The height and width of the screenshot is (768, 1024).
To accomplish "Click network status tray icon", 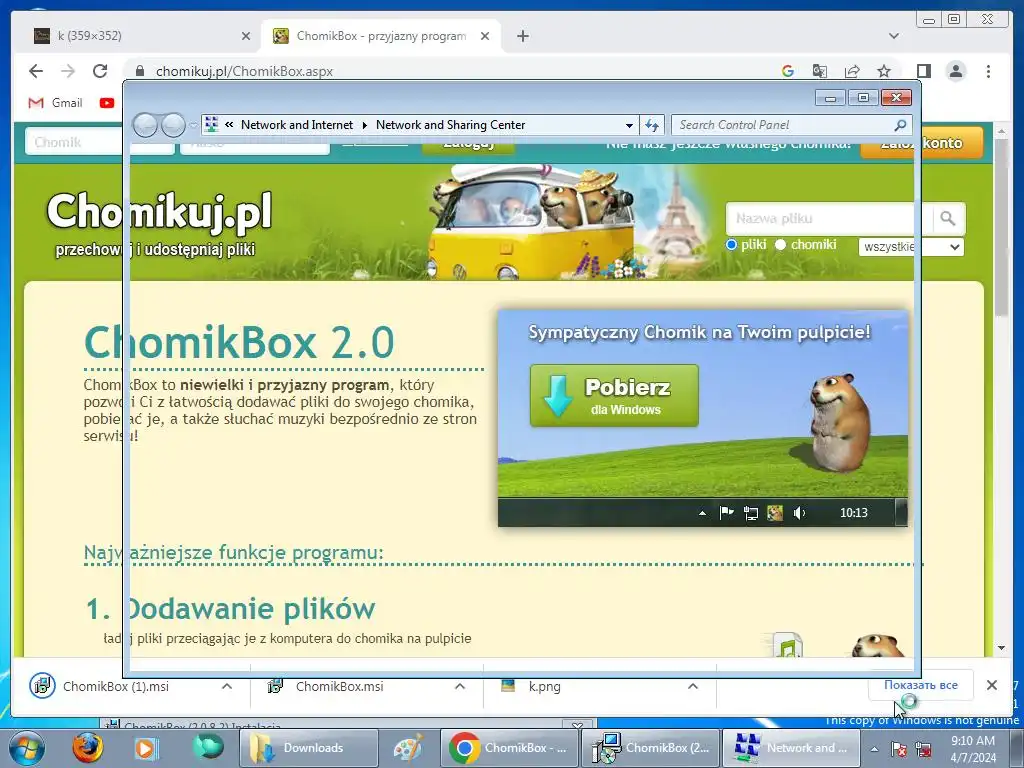I will [923, 749].
